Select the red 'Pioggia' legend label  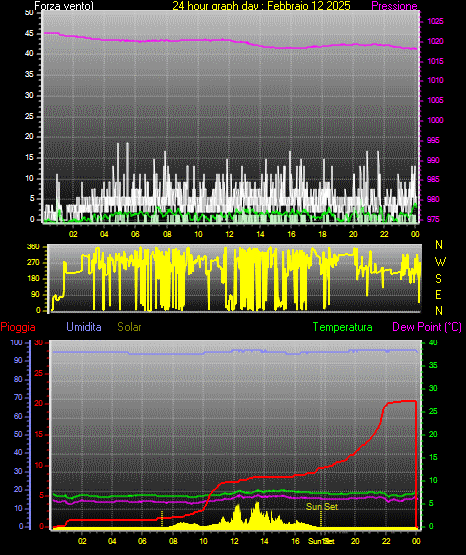pyautogui.click(x=18, y=327)
